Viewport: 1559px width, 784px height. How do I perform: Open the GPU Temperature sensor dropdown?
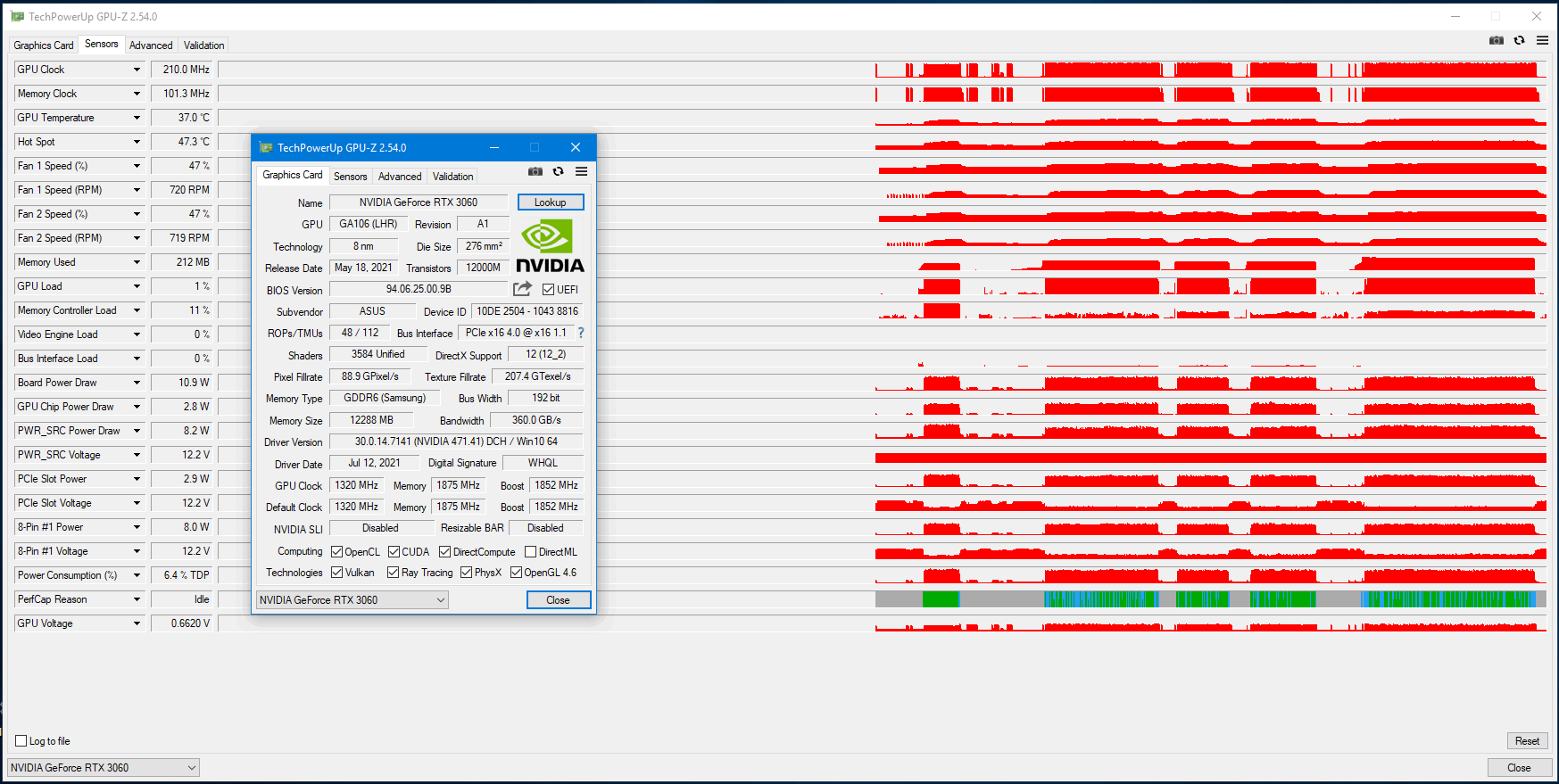137,118
